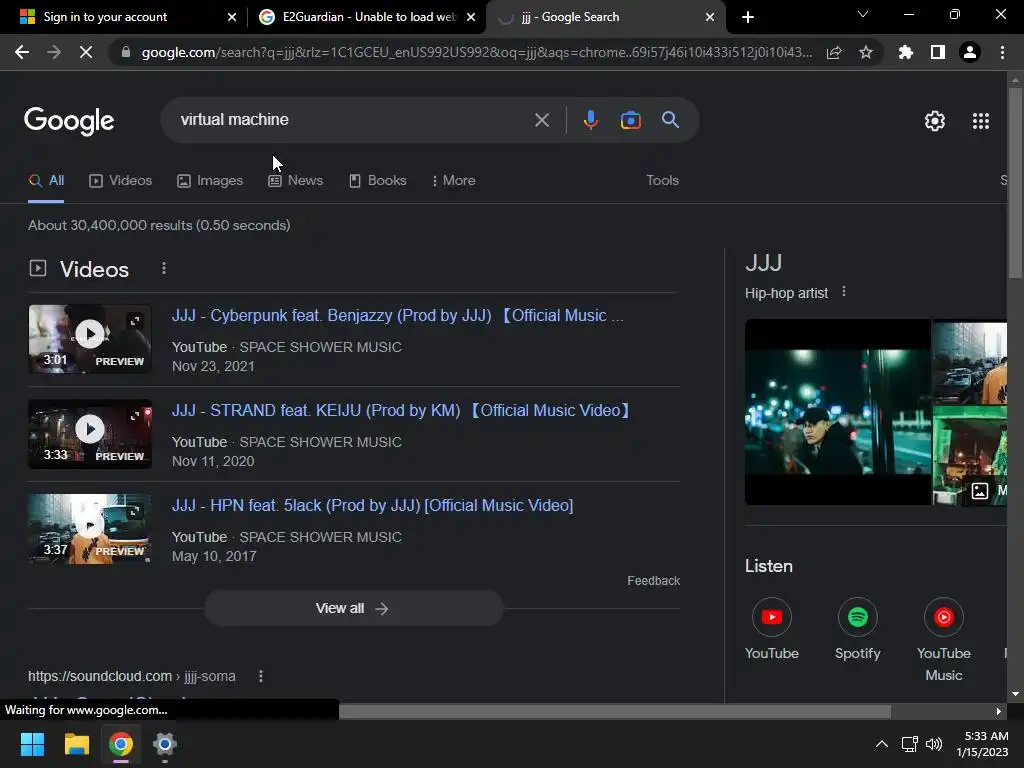Viewport: 1024px width, 768px height.
Task: Open Google quick settings gear
Action: 935,121
